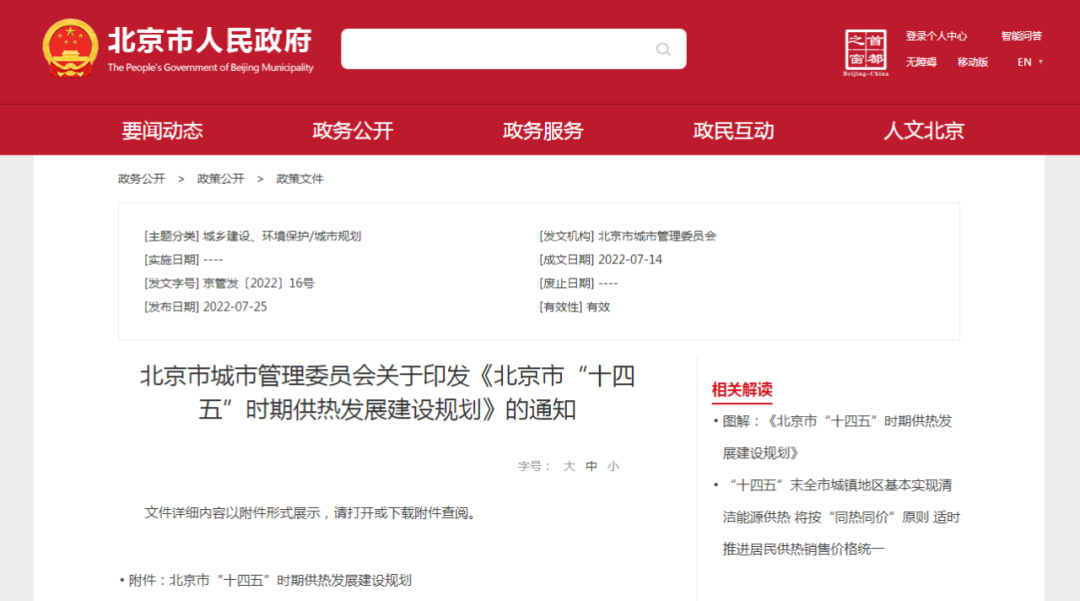Click inside the search input box
1080x601 pixels.
(x=500, y=49)
